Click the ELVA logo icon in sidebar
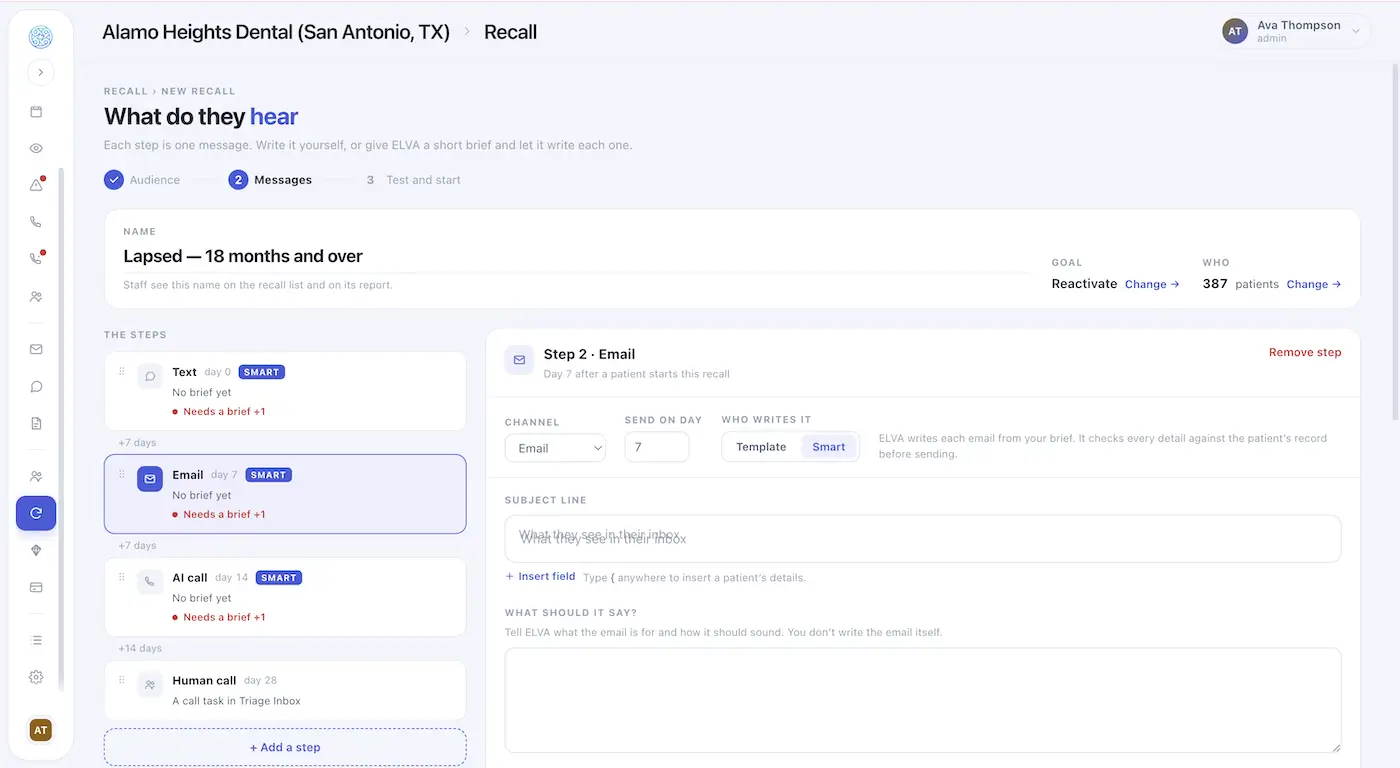Viewport: 1400px width, 768px height. [40, 38]
